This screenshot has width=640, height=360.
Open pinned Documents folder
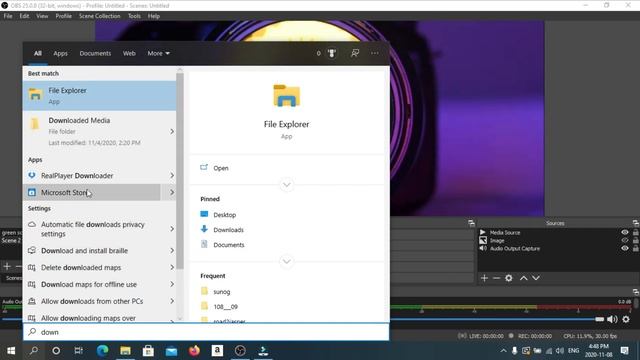pyautogui.click(x=229, y=245)
